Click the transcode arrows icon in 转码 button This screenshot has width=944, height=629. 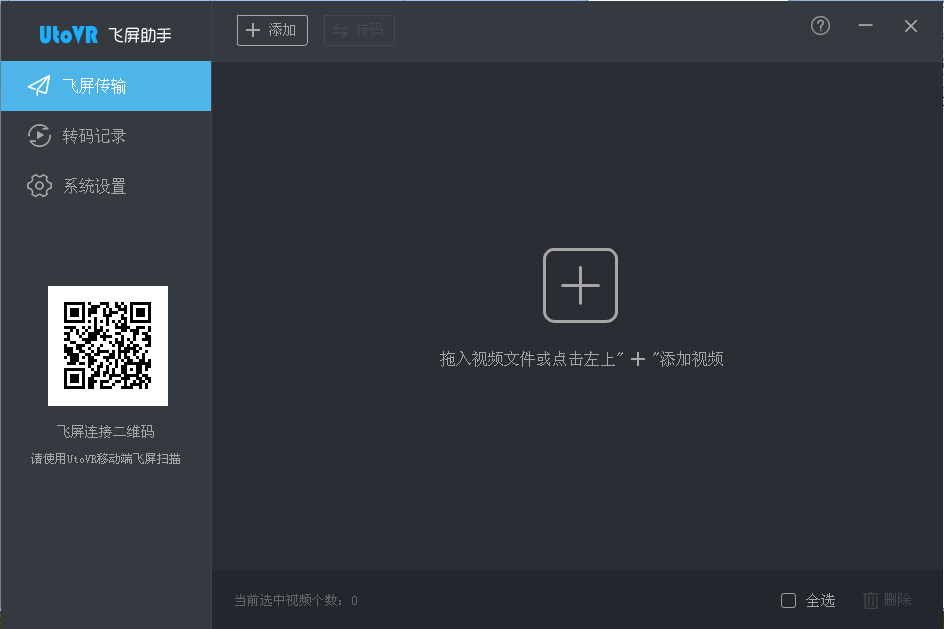point(342,30)
